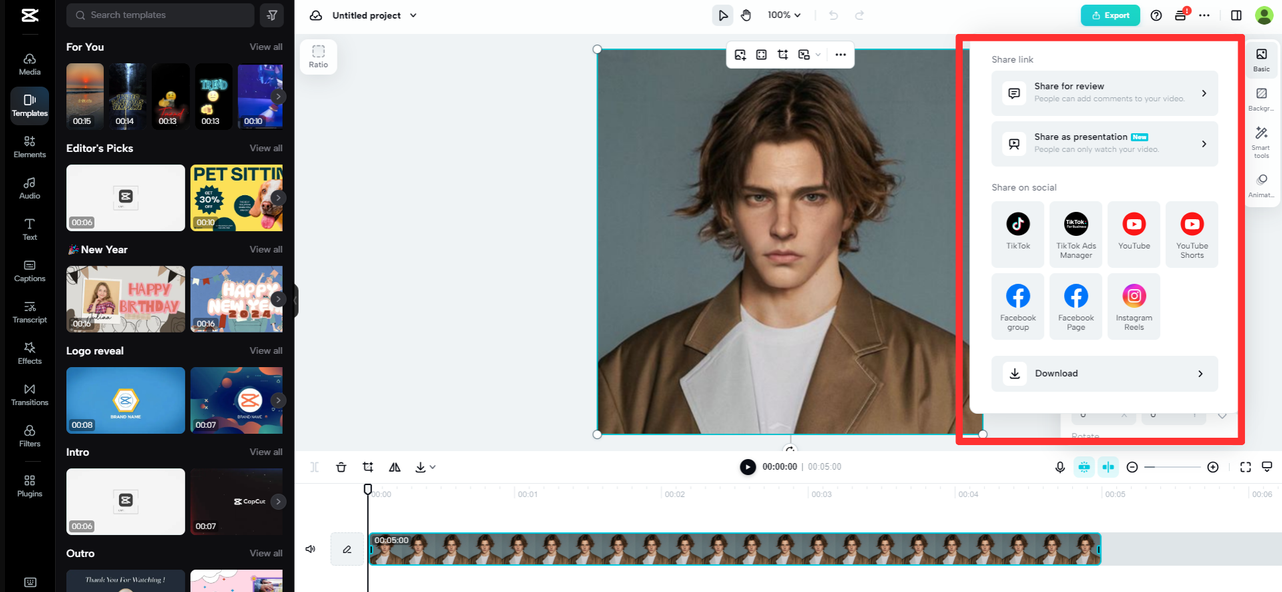Open the Plugins panel
This screenshot has width=1282, height=592.
coord(29,485)
